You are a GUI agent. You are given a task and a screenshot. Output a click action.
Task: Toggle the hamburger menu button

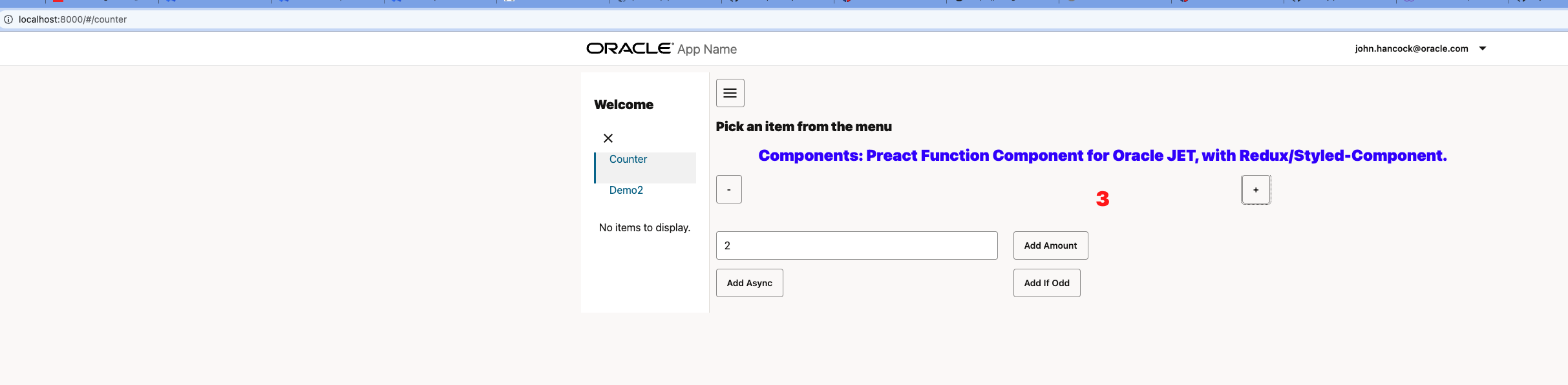[730, 93]
